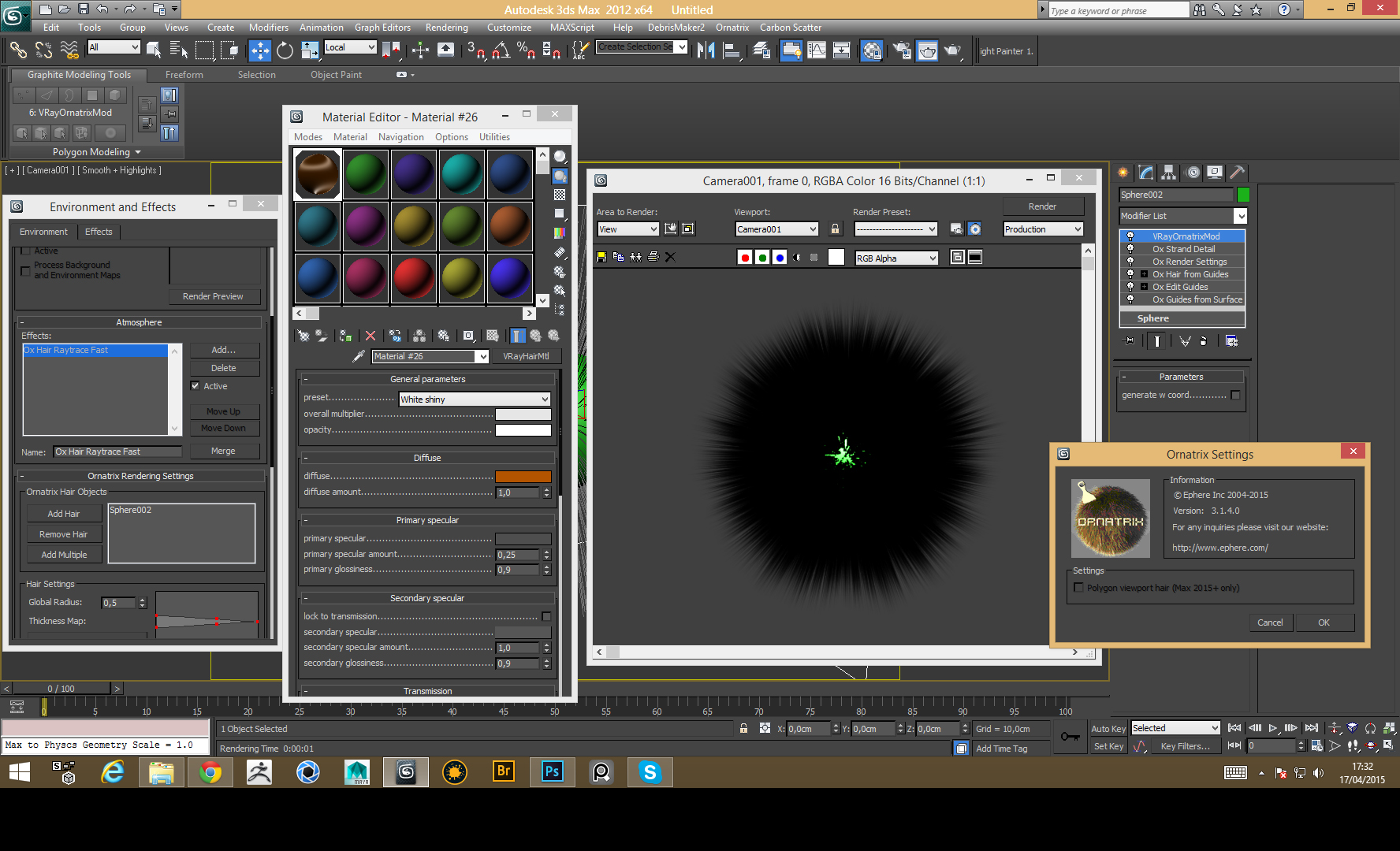Switch to the Effects tab

99,232
